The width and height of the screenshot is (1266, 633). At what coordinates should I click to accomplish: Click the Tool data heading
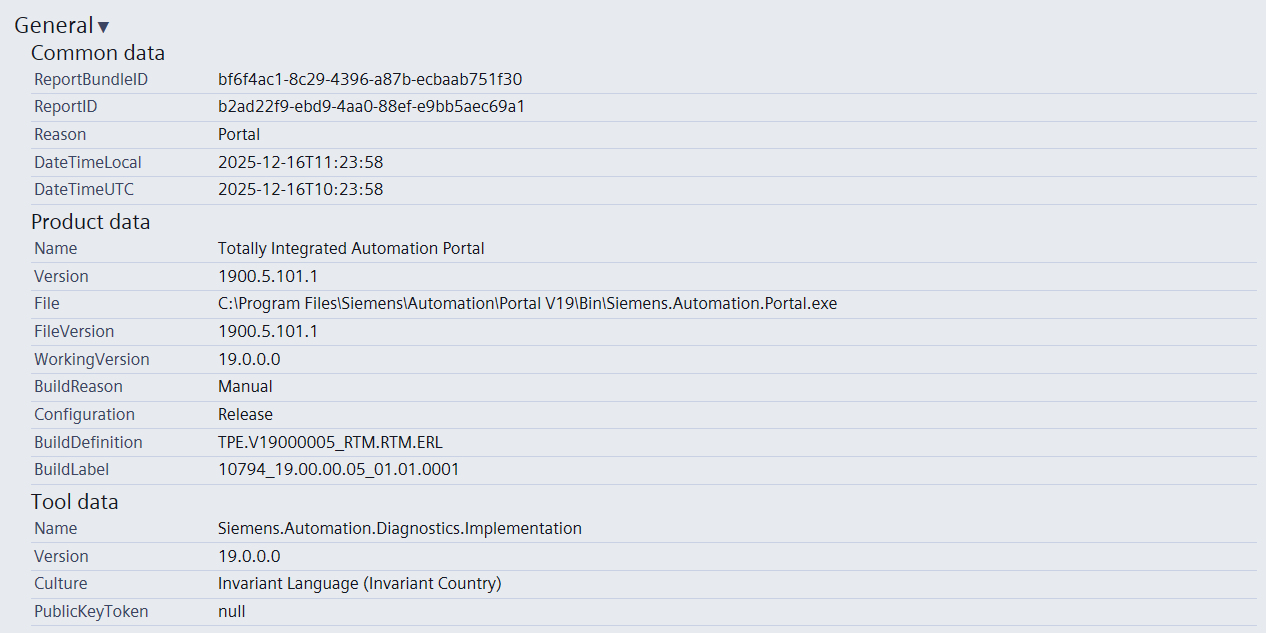click(x=74, y=502)
